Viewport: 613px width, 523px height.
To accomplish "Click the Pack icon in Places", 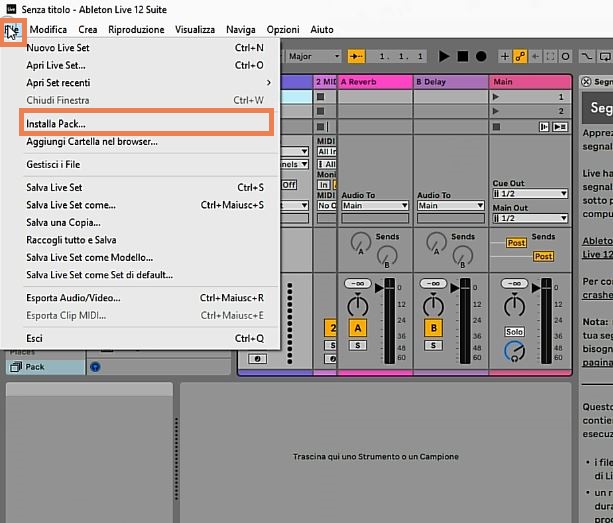I will tap(16, 367).
